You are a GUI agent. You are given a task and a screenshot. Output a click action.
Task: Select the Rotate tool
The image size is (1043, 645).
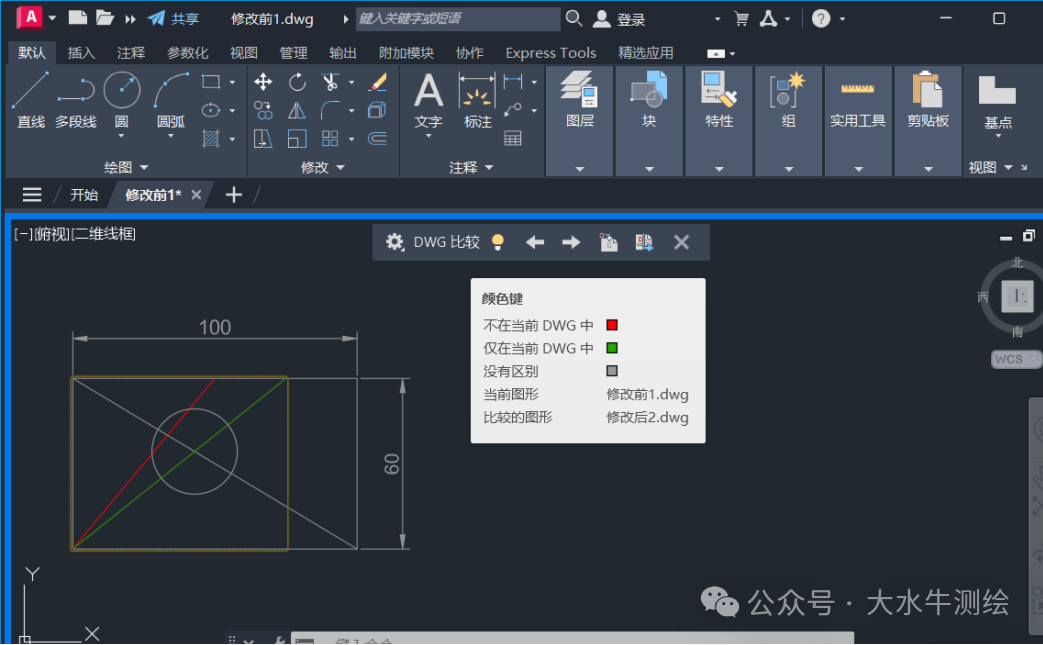pyautogui.click(x=298, y=81)
